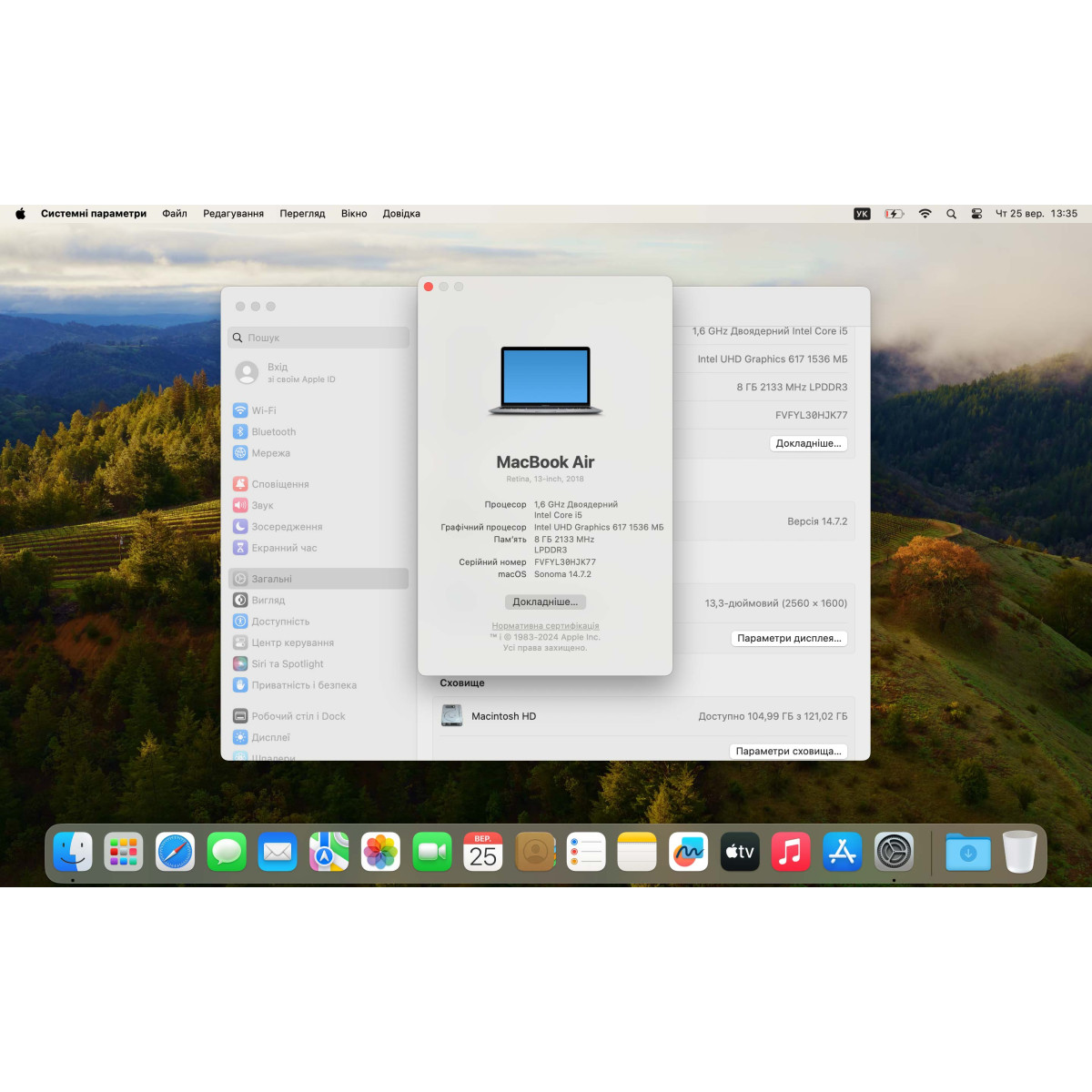Select Зосередження in the sidebar

coord(318,527)
